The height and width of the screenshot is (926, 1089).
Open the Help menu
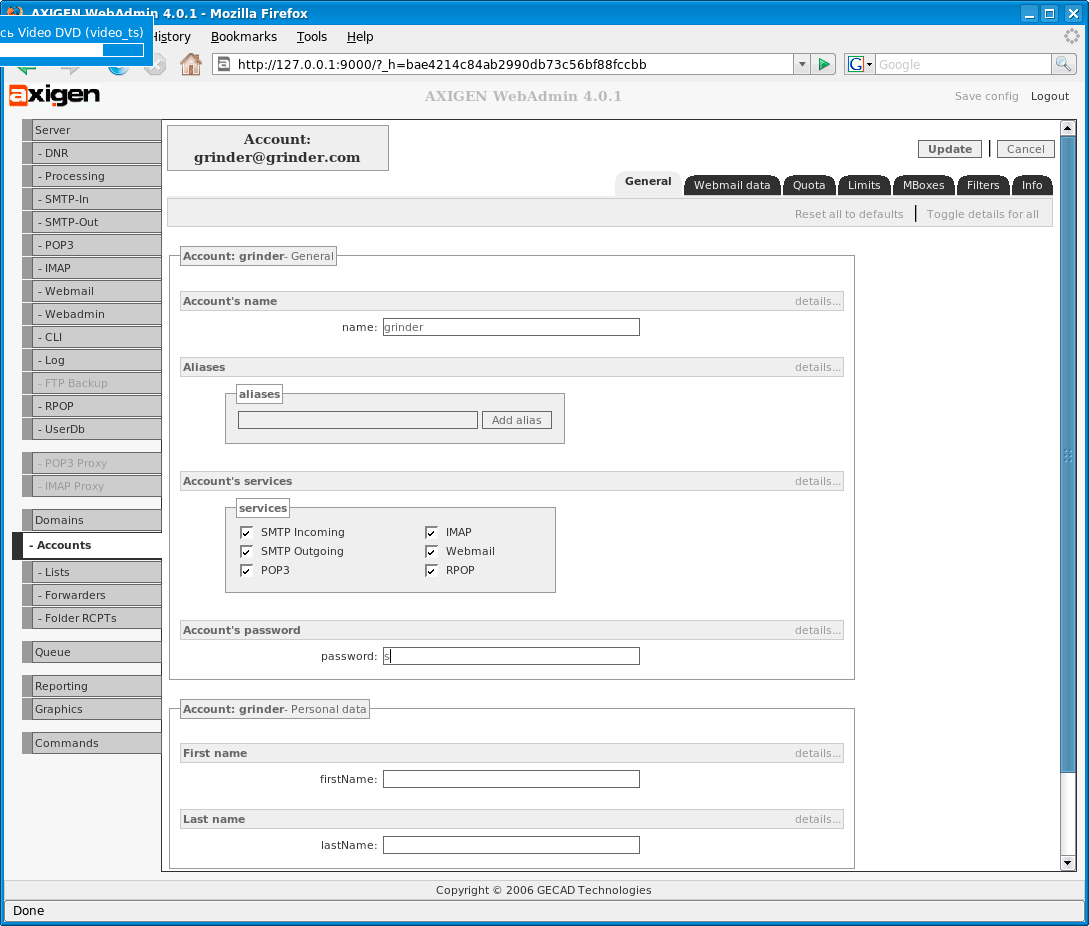pyautogui.click(x=360, y=37)
